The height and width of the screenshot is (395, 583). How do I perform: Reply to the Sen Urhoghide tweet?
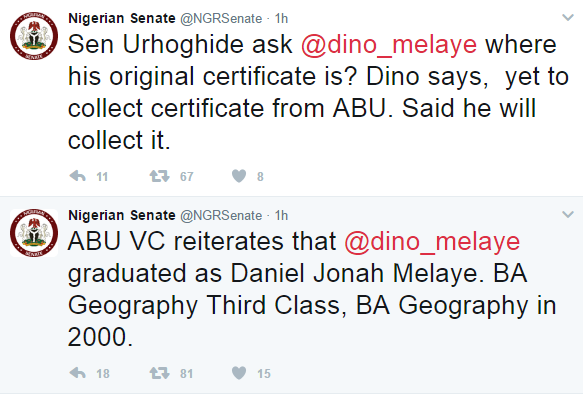(78, 176)
